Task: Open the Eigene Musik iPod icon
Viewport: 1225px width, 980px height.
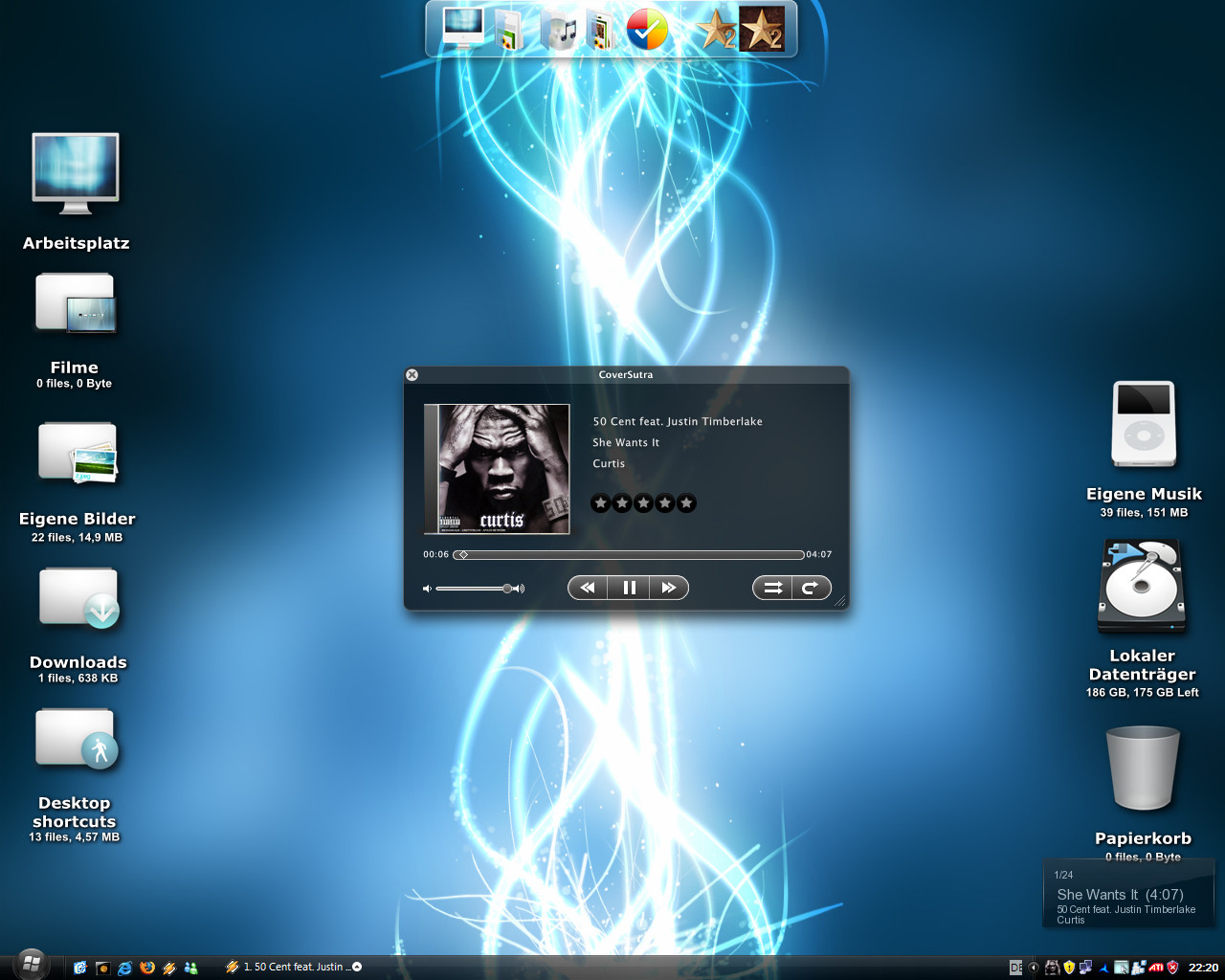Action: [1144, 424]
